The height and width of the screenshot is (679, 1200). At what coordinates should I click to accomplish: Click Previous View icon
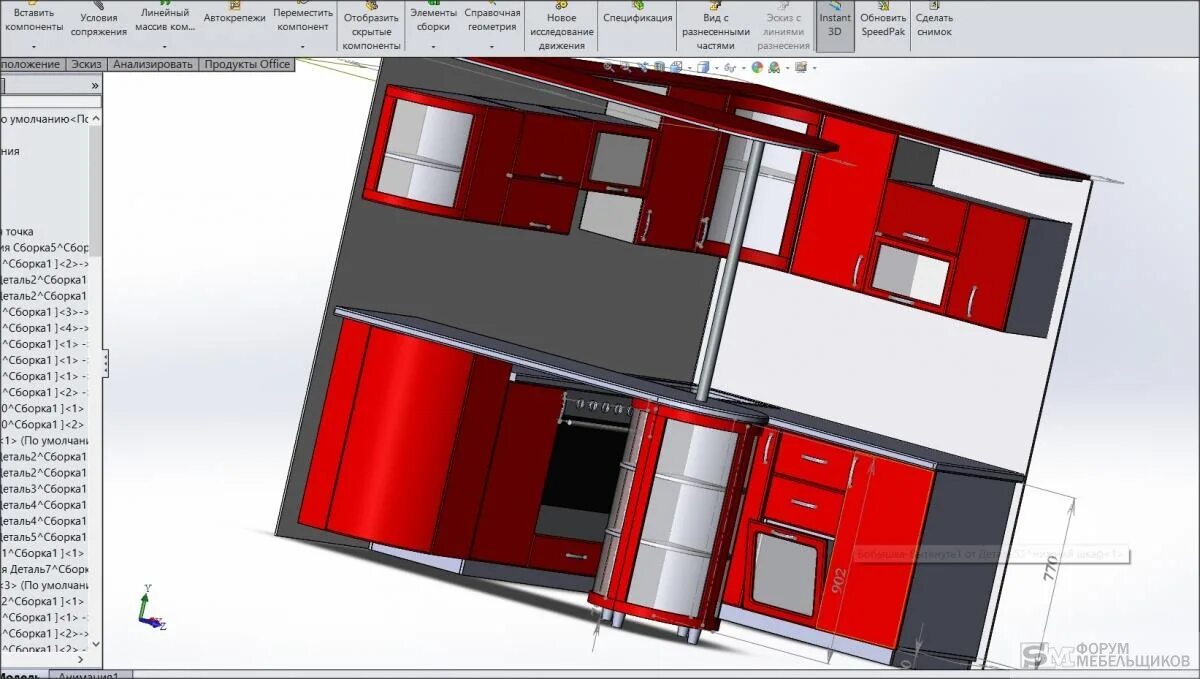pyautogui.click(x=643, y=67)
